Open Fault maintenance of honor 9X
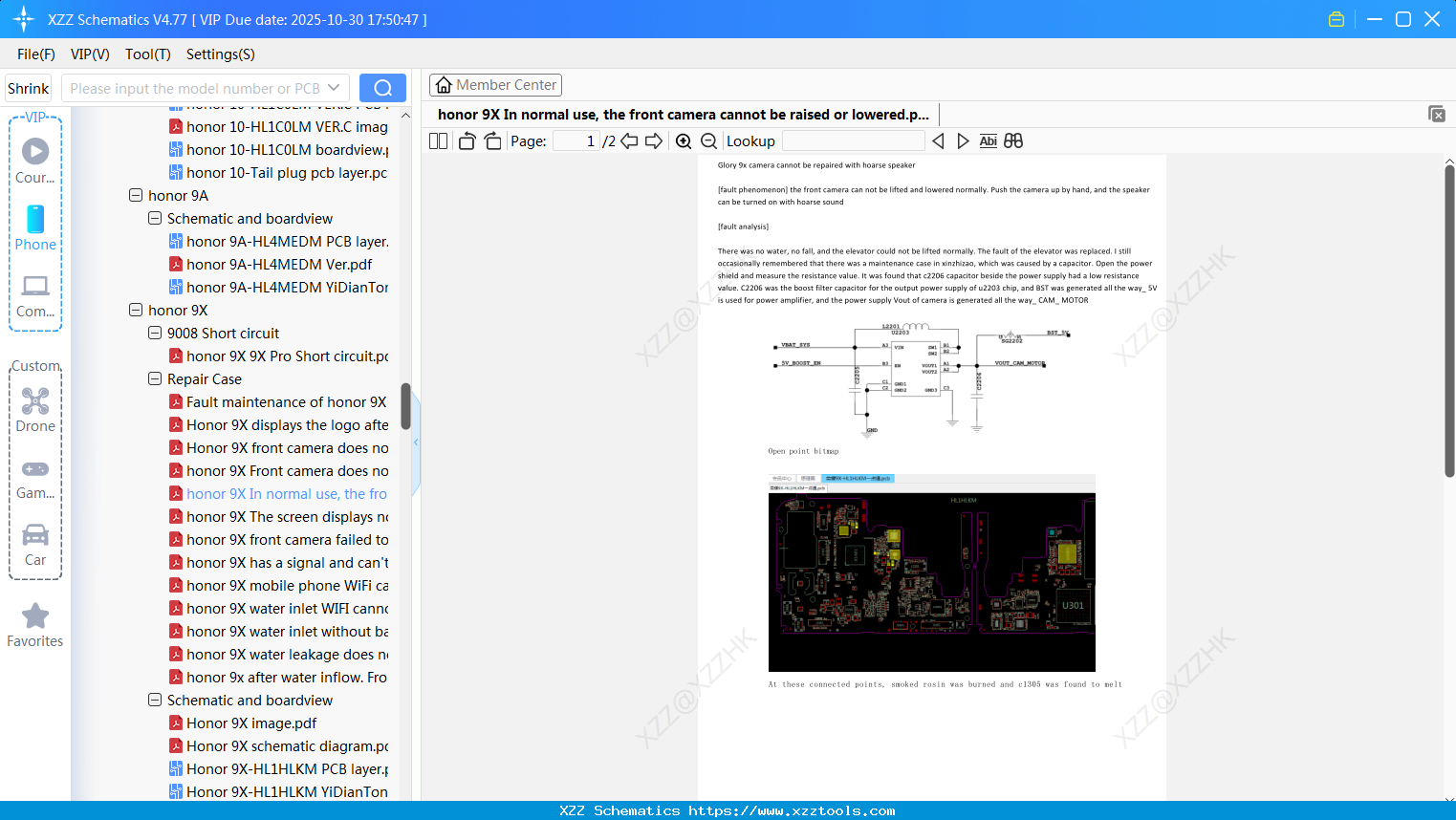This screenshot has height=820, width=1456. [277, 401]
